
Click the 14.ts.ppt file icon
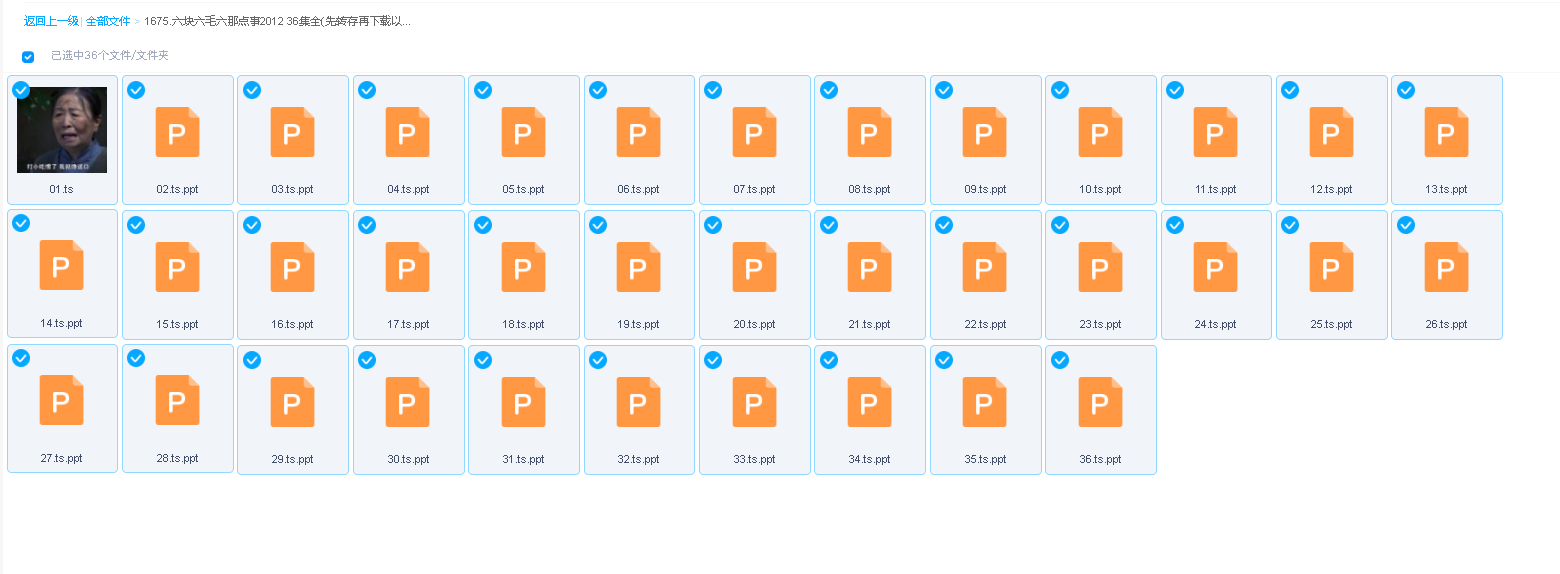point(62,266)
